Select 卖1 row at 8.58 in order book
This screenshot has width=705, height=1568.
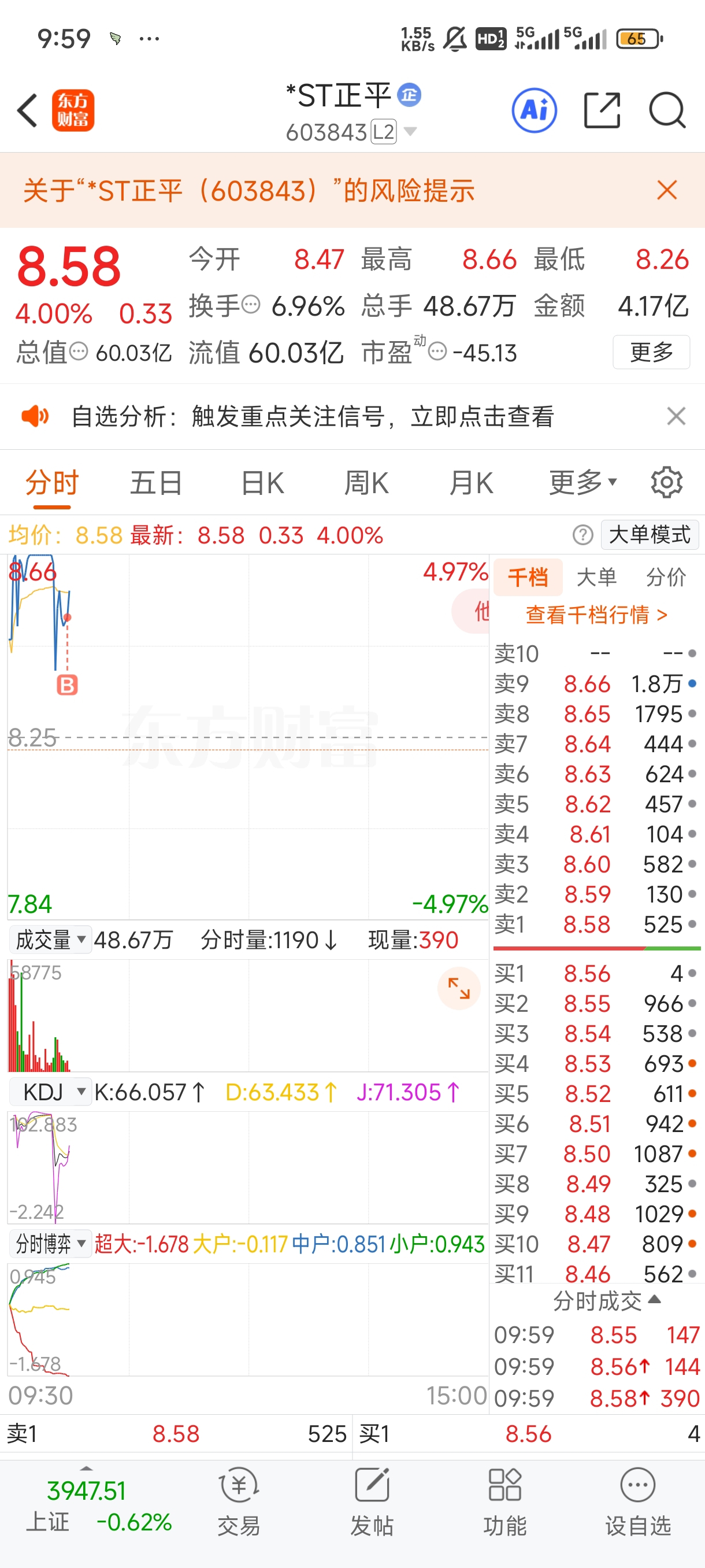[x=596, y=924]
